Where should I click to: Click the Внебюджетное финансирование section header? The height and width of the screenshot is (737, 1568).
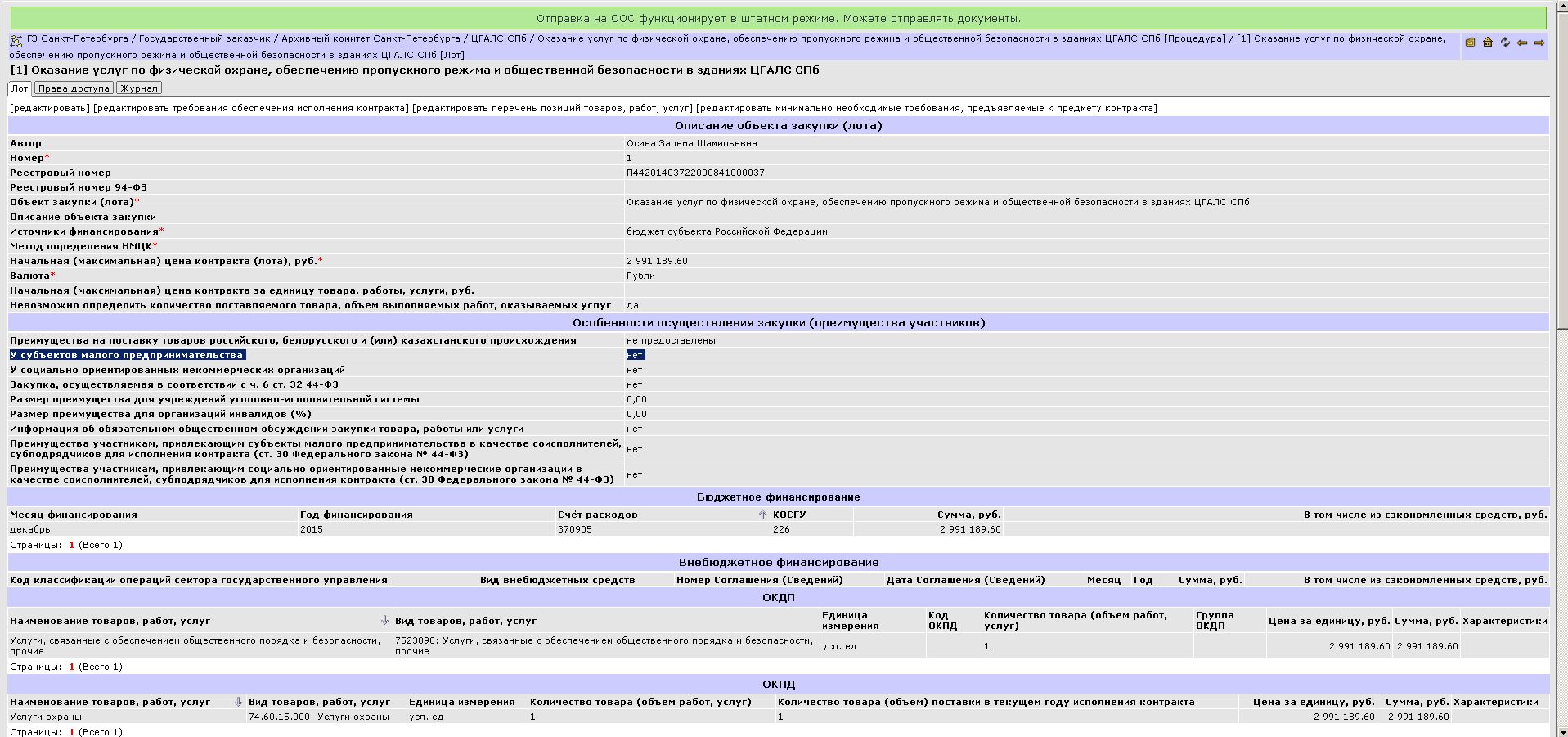pos(779,562)
